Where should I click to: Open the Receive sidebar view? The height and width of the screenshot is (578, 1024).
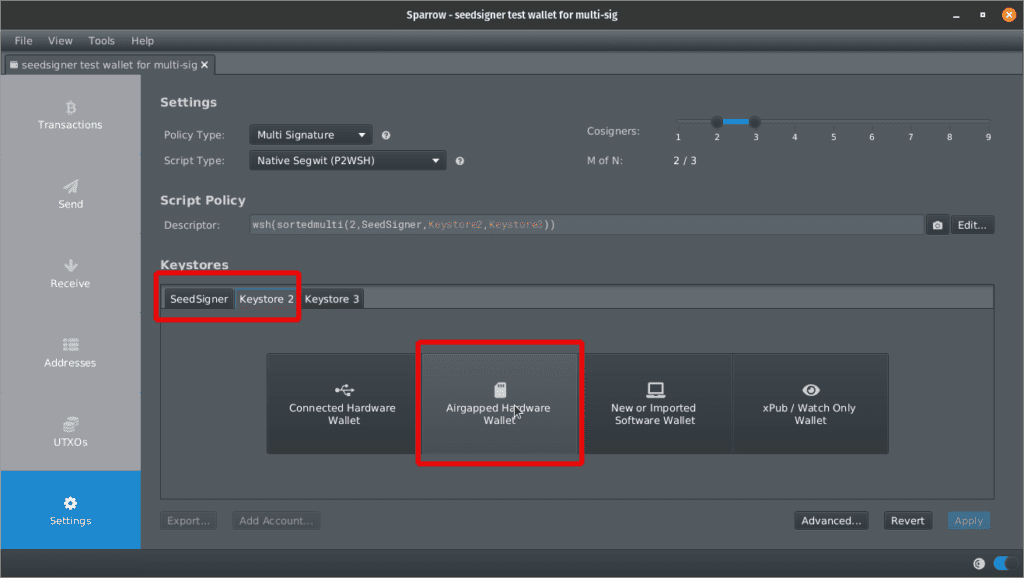71,274
